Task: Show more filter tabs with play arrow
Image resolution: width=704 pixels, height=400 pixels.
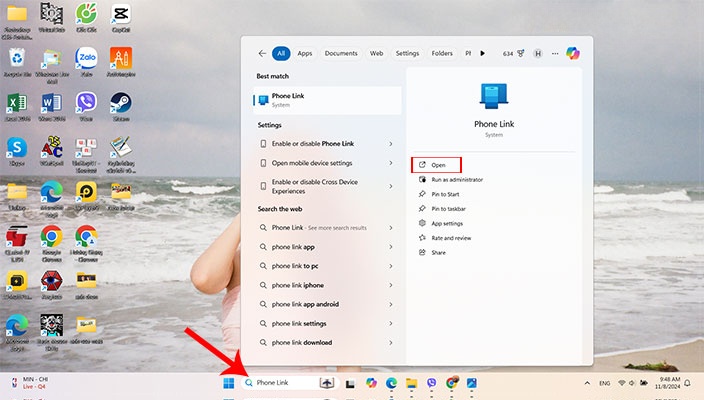Action: pos(482,53)
